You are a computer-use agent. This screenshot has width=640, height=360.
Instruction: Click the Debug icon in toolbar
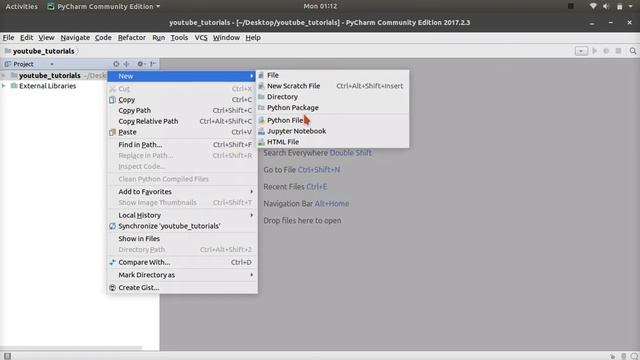click(606, 51)
